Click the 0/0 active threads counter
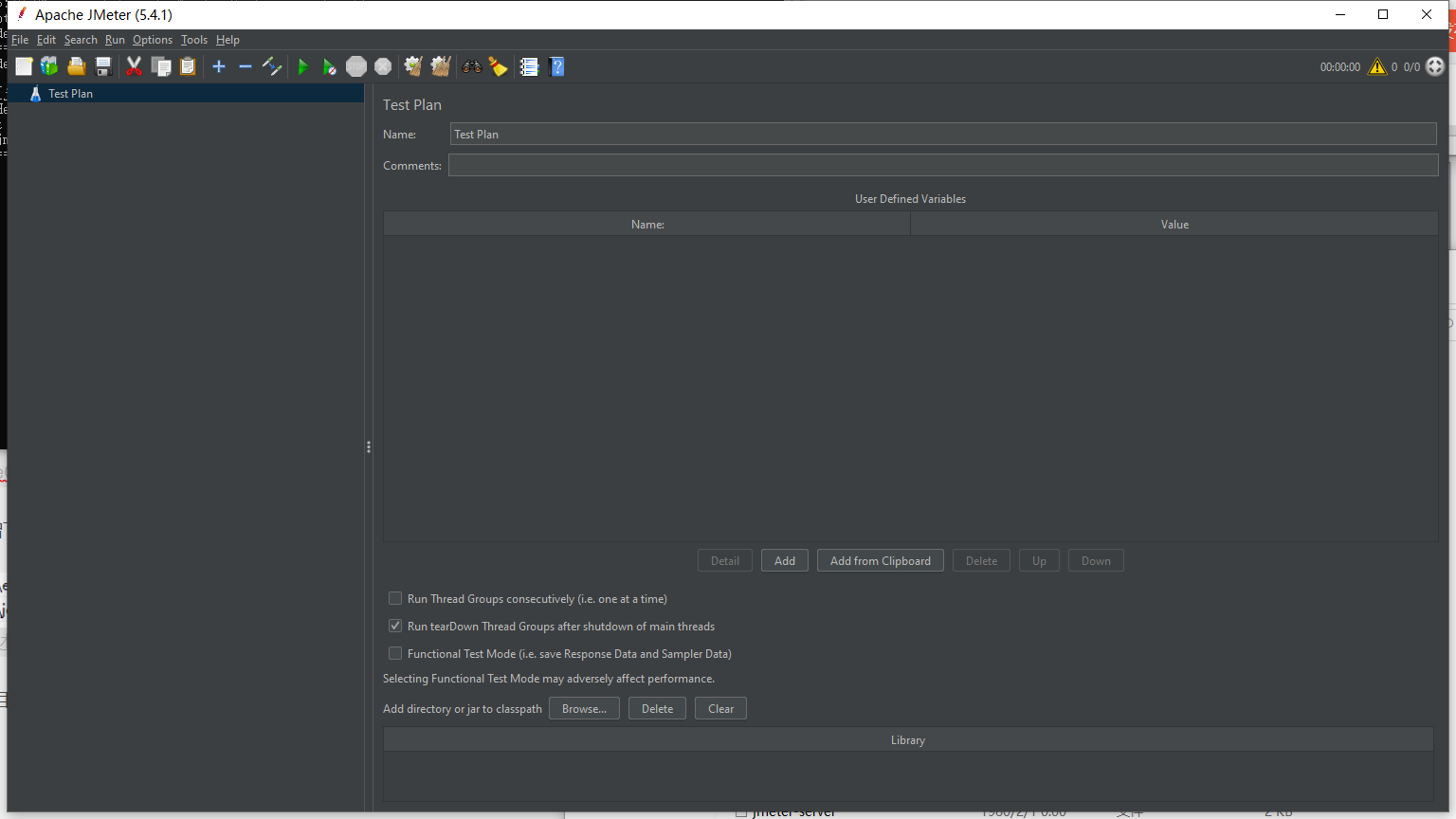1456x819 pixels. (x=1412, y=67)
